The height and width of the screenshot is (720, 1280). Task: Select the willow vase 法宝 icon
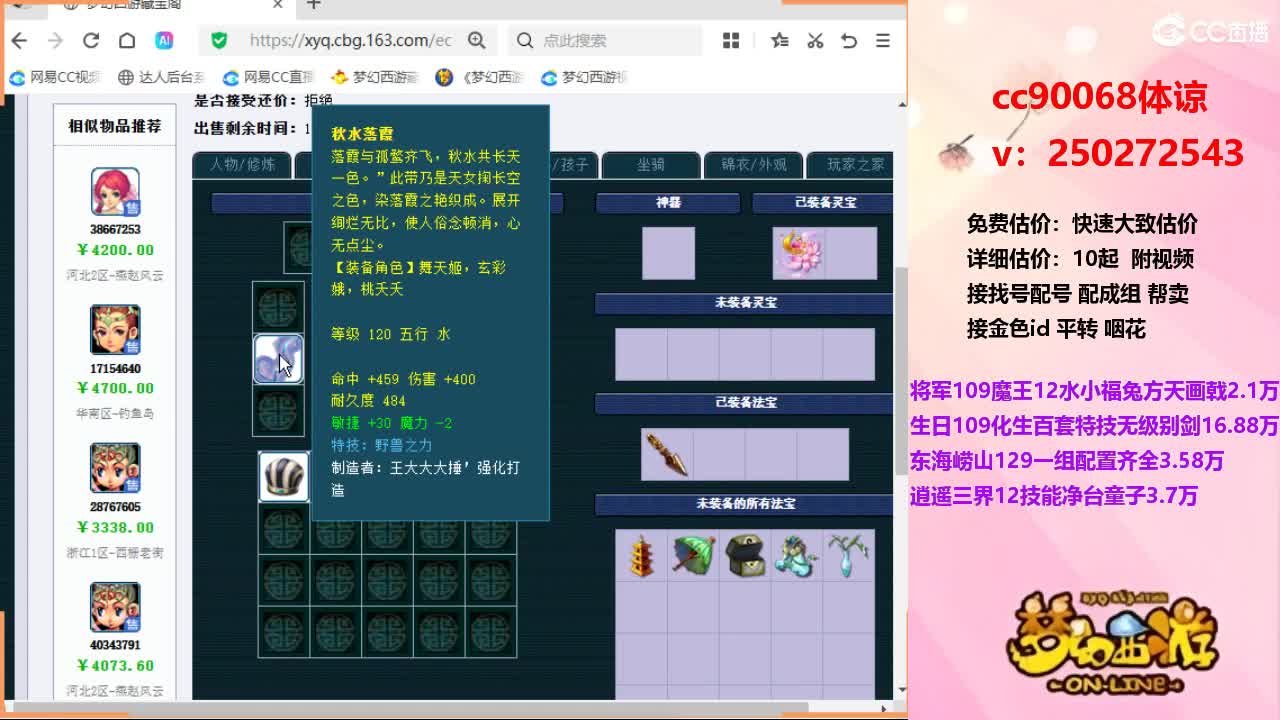click(x=849, y=555)
